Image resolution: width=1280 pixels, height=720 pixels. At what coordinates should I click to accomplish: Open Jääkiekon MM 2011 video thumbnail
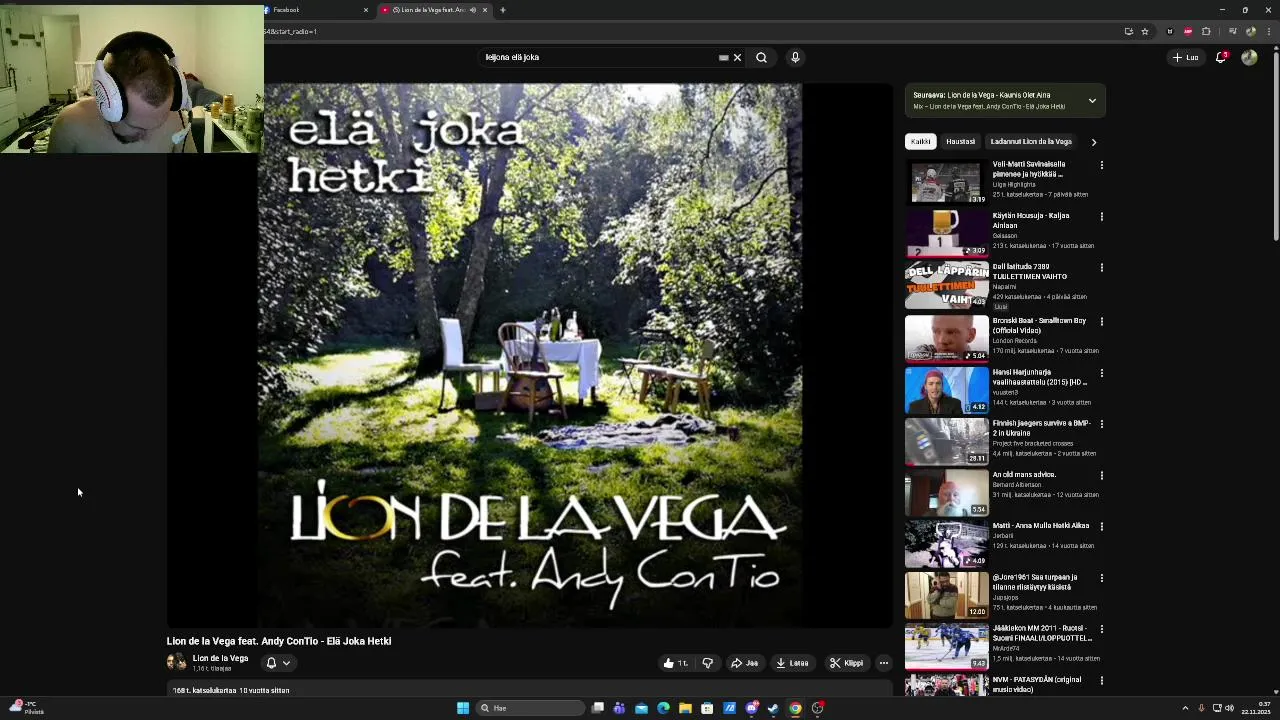pos(946,646)
